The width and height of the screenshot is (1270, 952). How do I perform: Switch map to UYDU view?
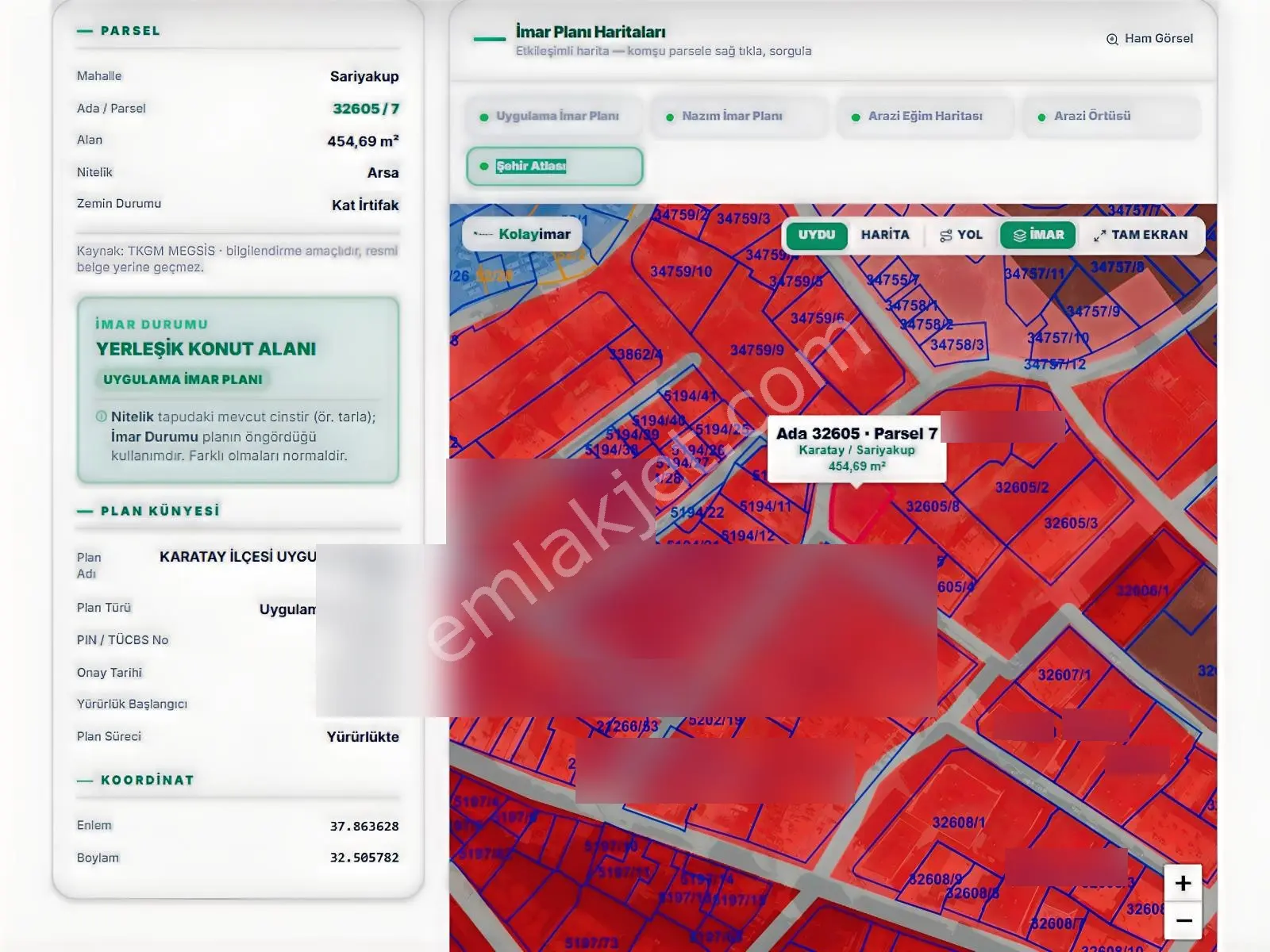pos(817,235)
